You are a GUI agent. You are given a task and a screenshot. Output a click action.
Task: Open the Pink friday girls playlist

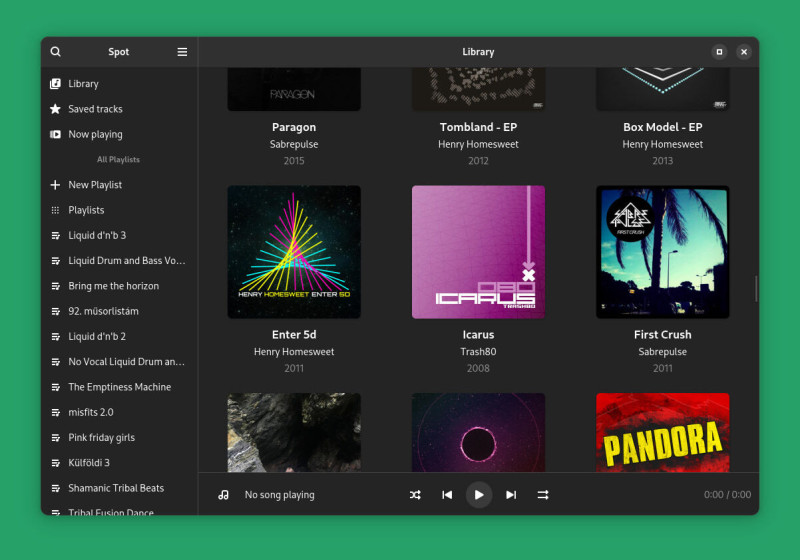[118, 437]
